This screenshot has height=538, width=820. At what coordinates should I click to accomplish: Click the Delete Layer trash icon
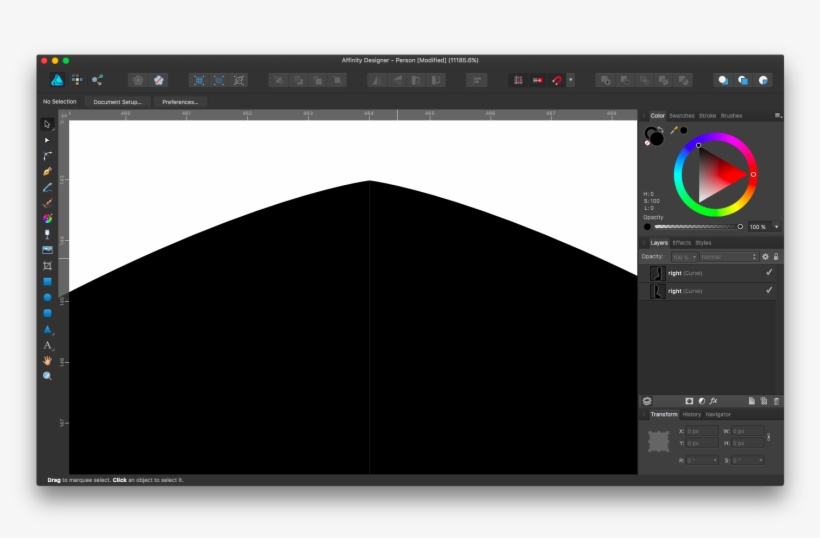tap(776, 401)
